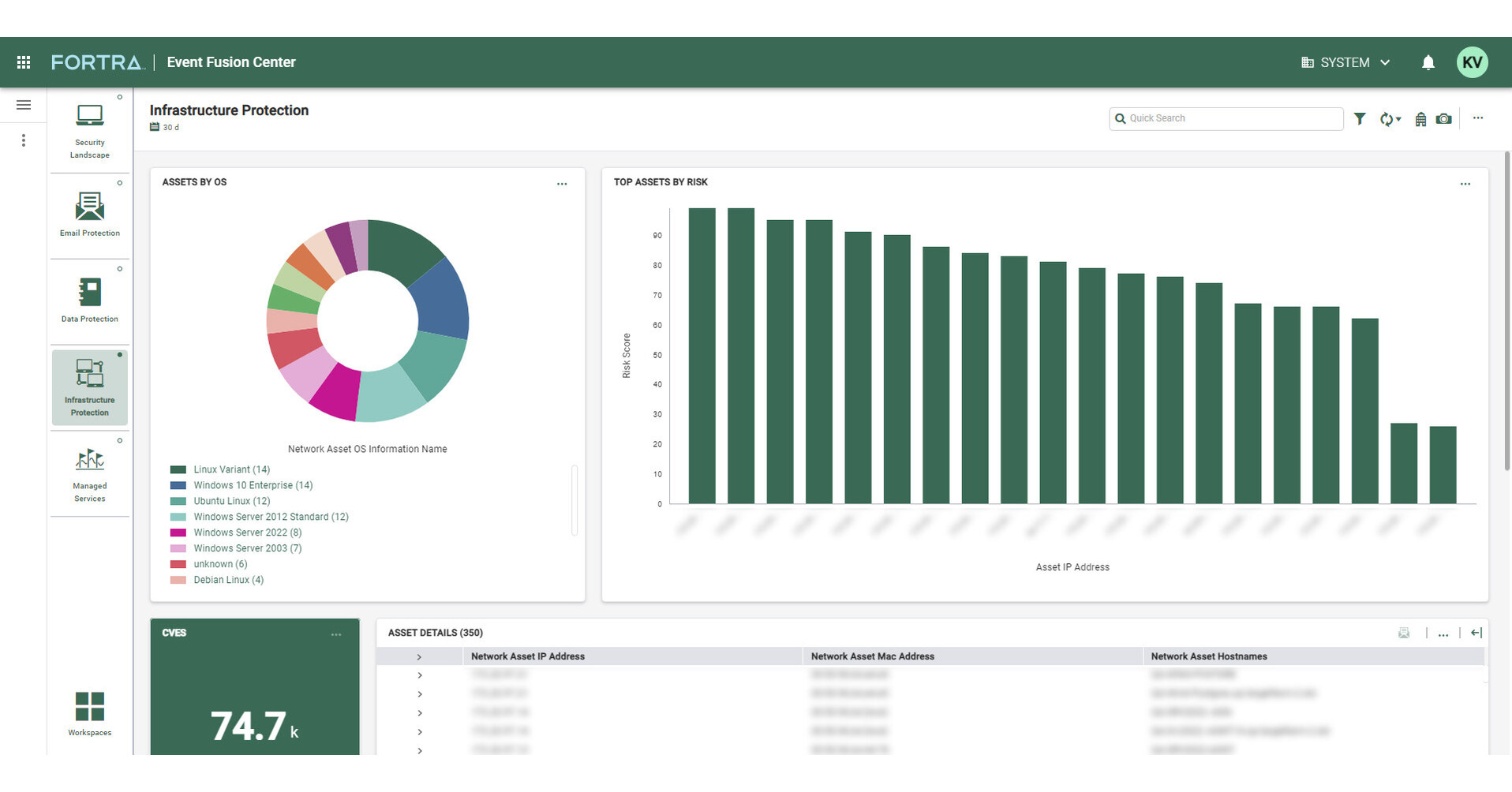Viewport: 1512px width, 792px height.
Task: Take a snapshot with the camera icon
Action: tap(1443, 118)
